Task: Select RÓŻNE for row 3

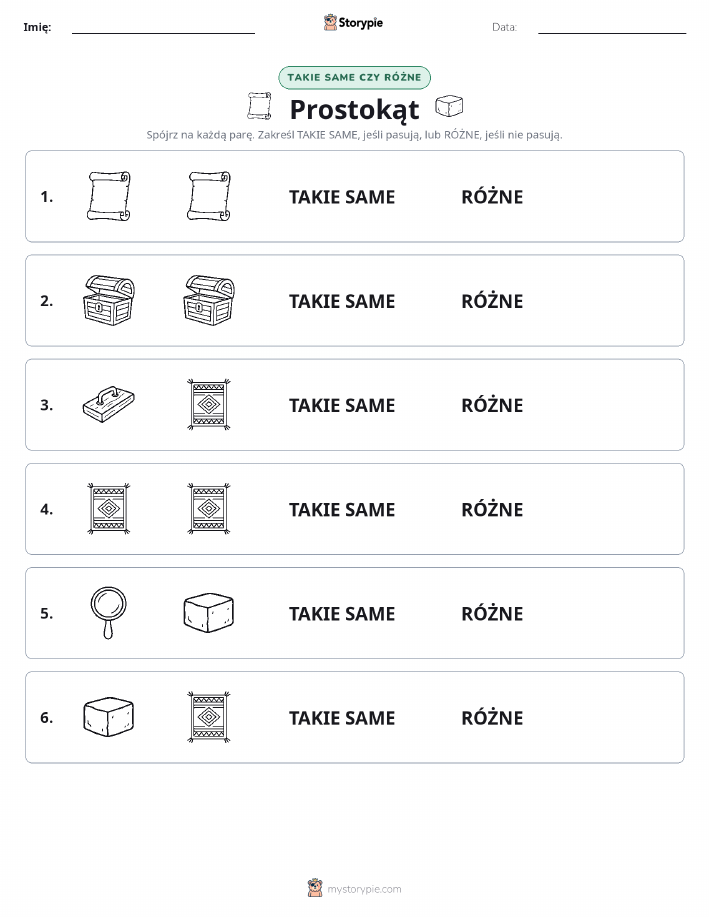Action: pyautogui.click(x=492, y=405)
